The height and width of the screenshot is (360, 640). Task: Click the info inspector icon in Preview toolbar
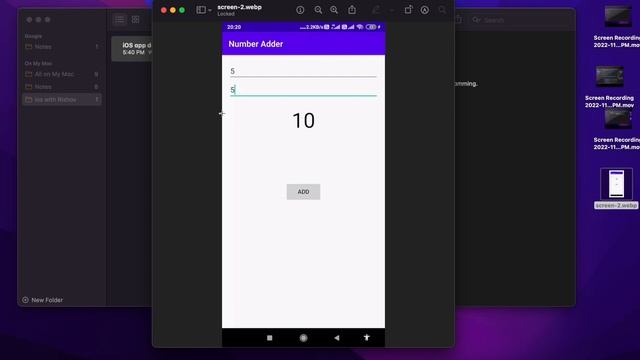[x=300, y=10]
